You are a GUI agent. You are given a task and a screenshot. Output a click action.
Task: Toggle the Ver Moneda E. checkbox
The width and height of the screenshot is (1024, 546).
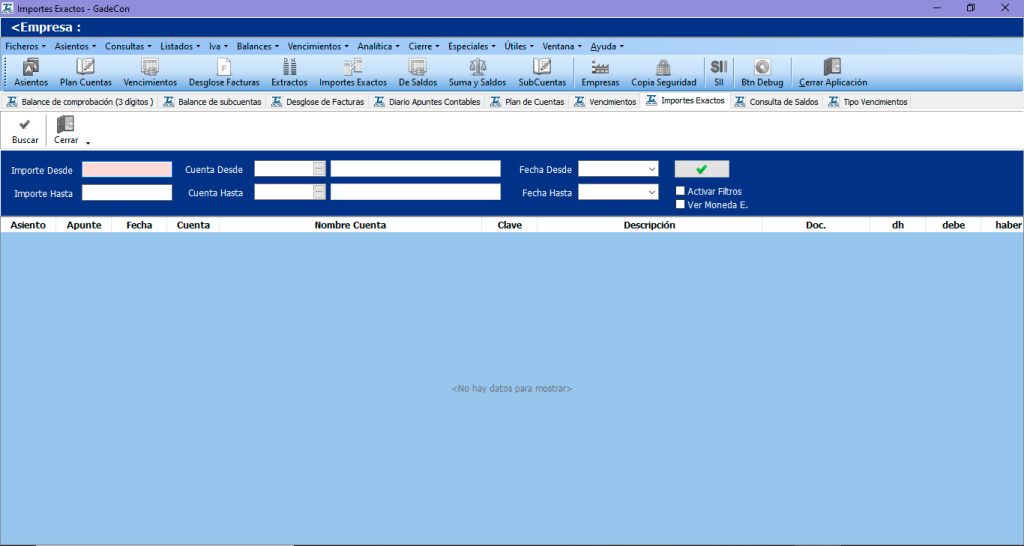[681, 205]
